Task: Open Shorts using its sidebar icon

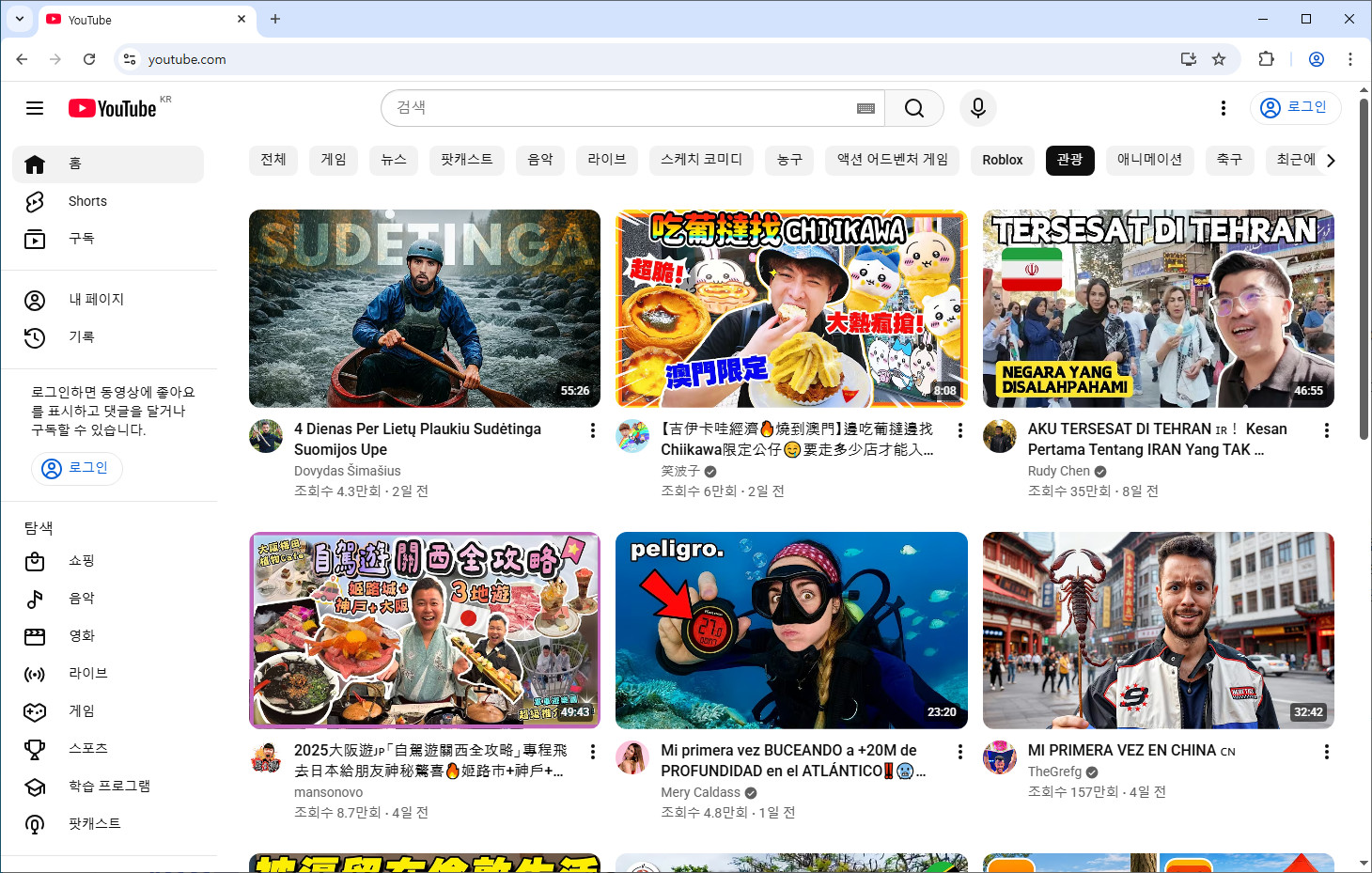Action: [34, 201]
